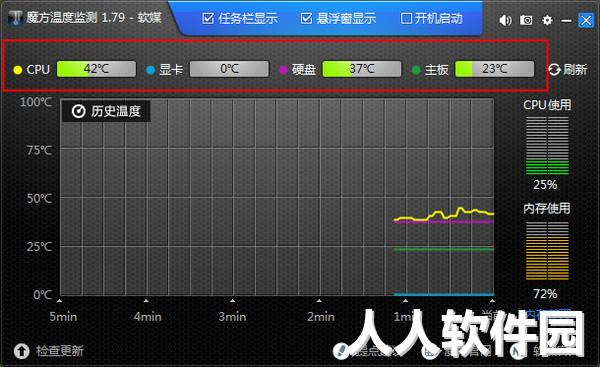Click the green 主板 legend dot

[416, 70]
